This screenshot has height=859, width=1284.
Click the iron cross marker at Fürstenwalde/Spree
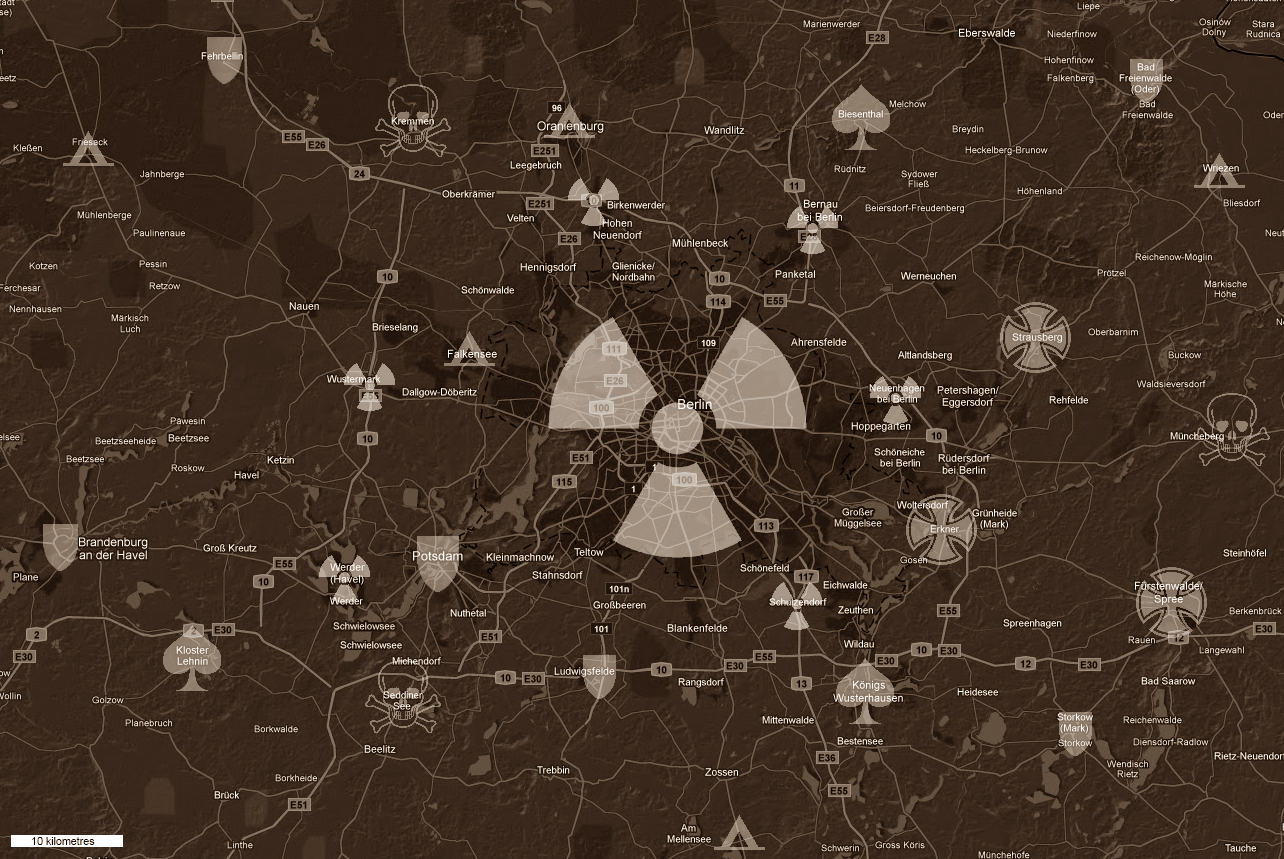pos(1171,601)
